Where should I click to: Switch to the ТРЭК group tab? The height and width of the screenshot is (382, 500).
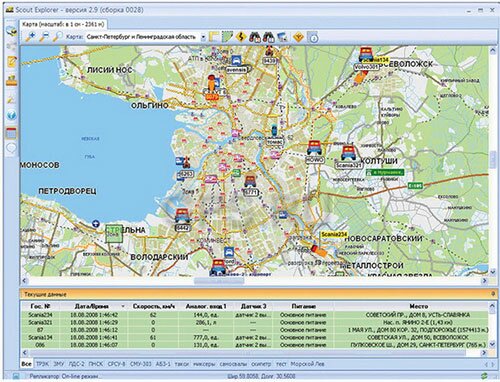click(43, 364)
